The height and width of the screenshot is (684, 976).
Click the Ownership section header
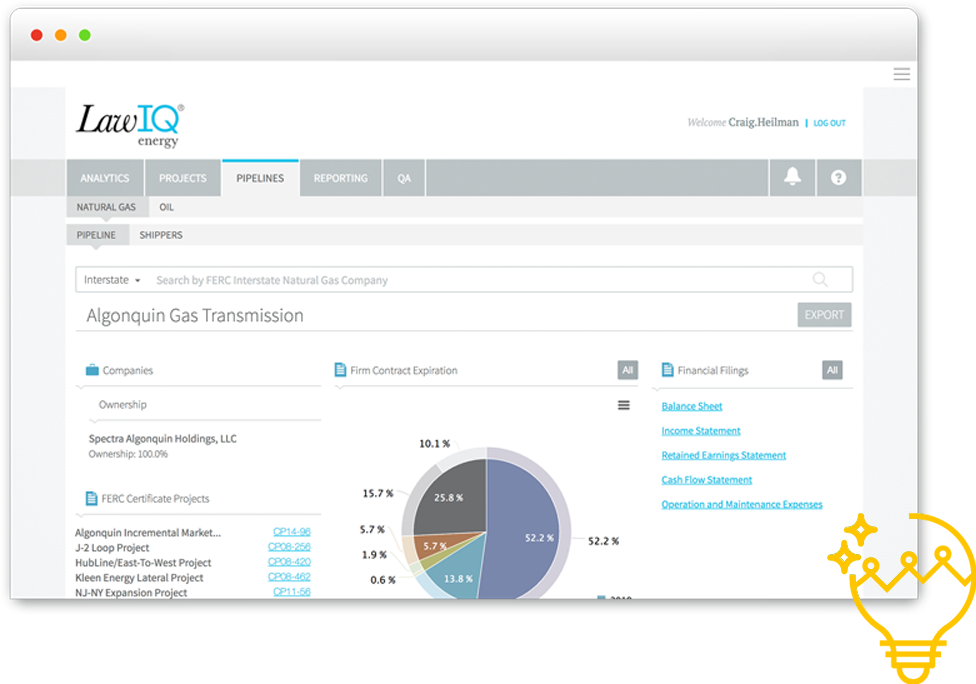pyautogui.click(x=123, y=404)
